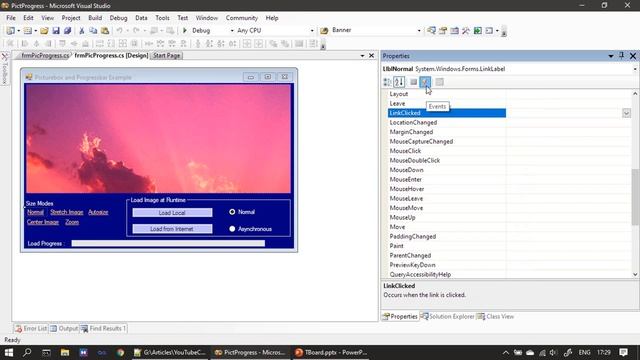Expand the Banner find combo box
Screen dimensions: 640x360
[419, 31]
